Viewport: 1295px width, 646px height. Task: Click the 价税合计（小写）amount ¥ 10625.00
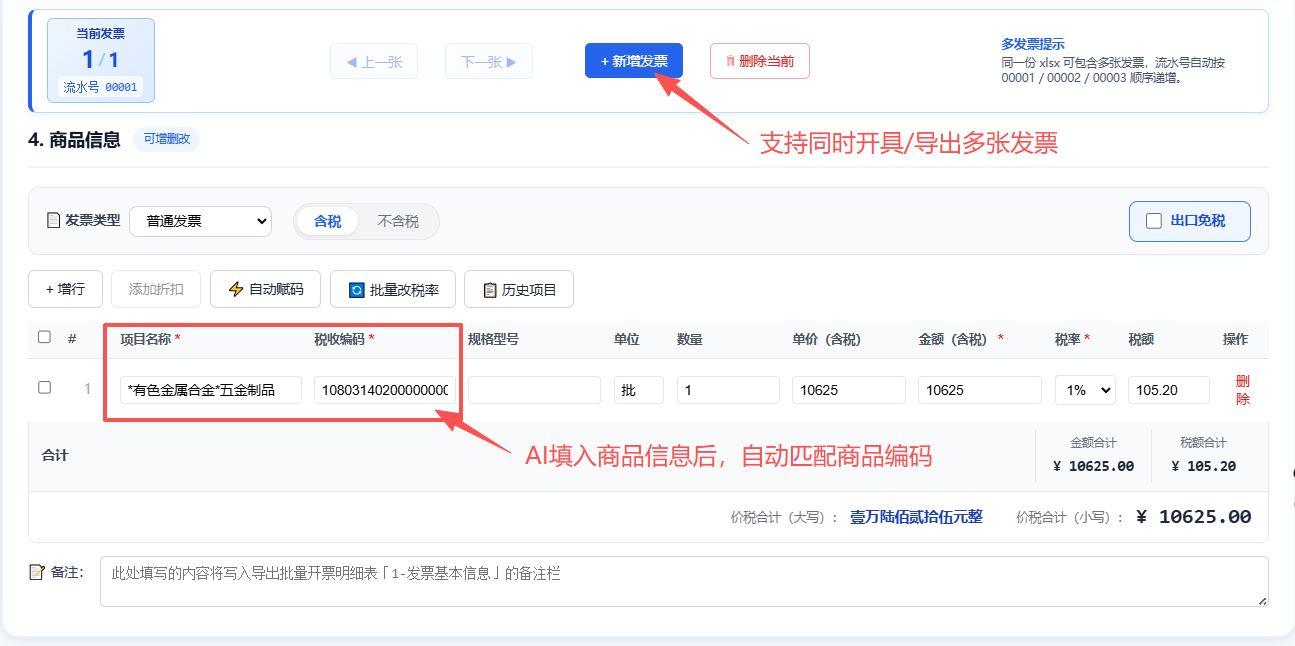pyautogui.click(x=1194, y=517)
